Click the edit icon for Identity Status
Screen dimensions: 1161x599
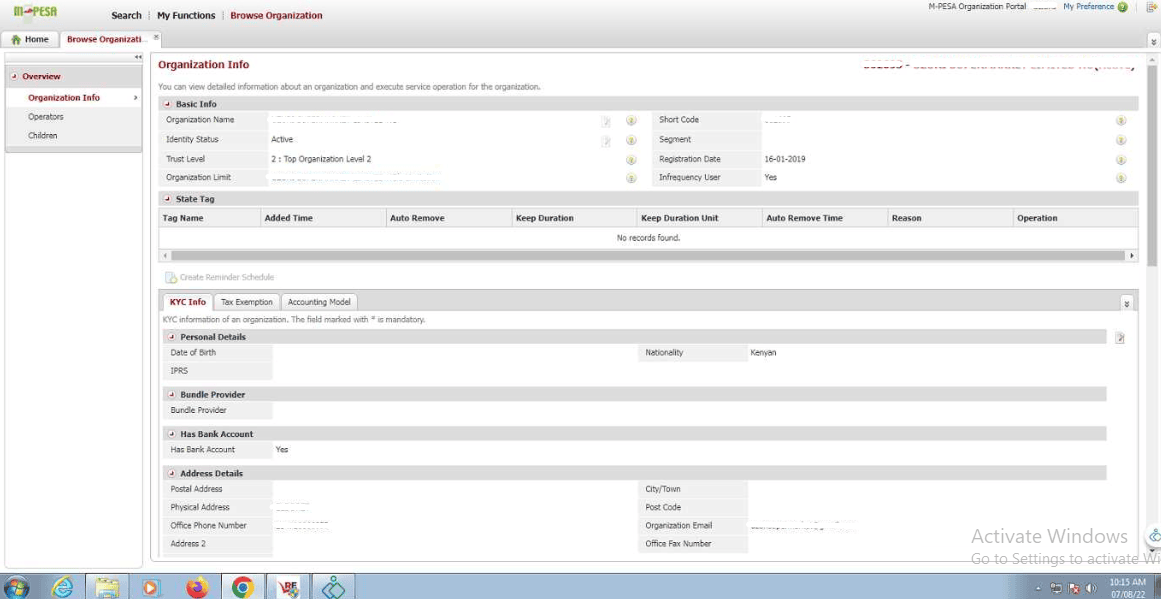pos(606,141)
